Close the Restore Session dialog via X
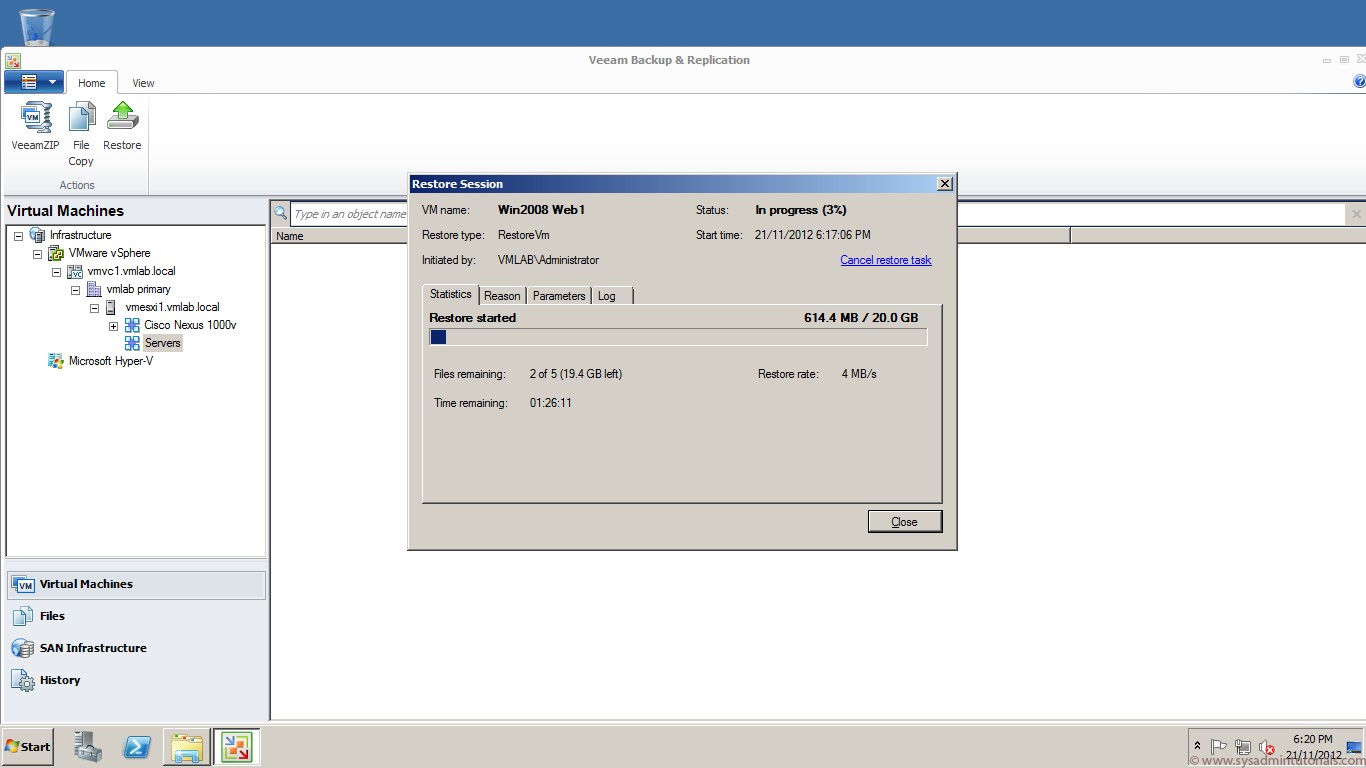This screenshot has width=1366, height=768. [944, 184]
